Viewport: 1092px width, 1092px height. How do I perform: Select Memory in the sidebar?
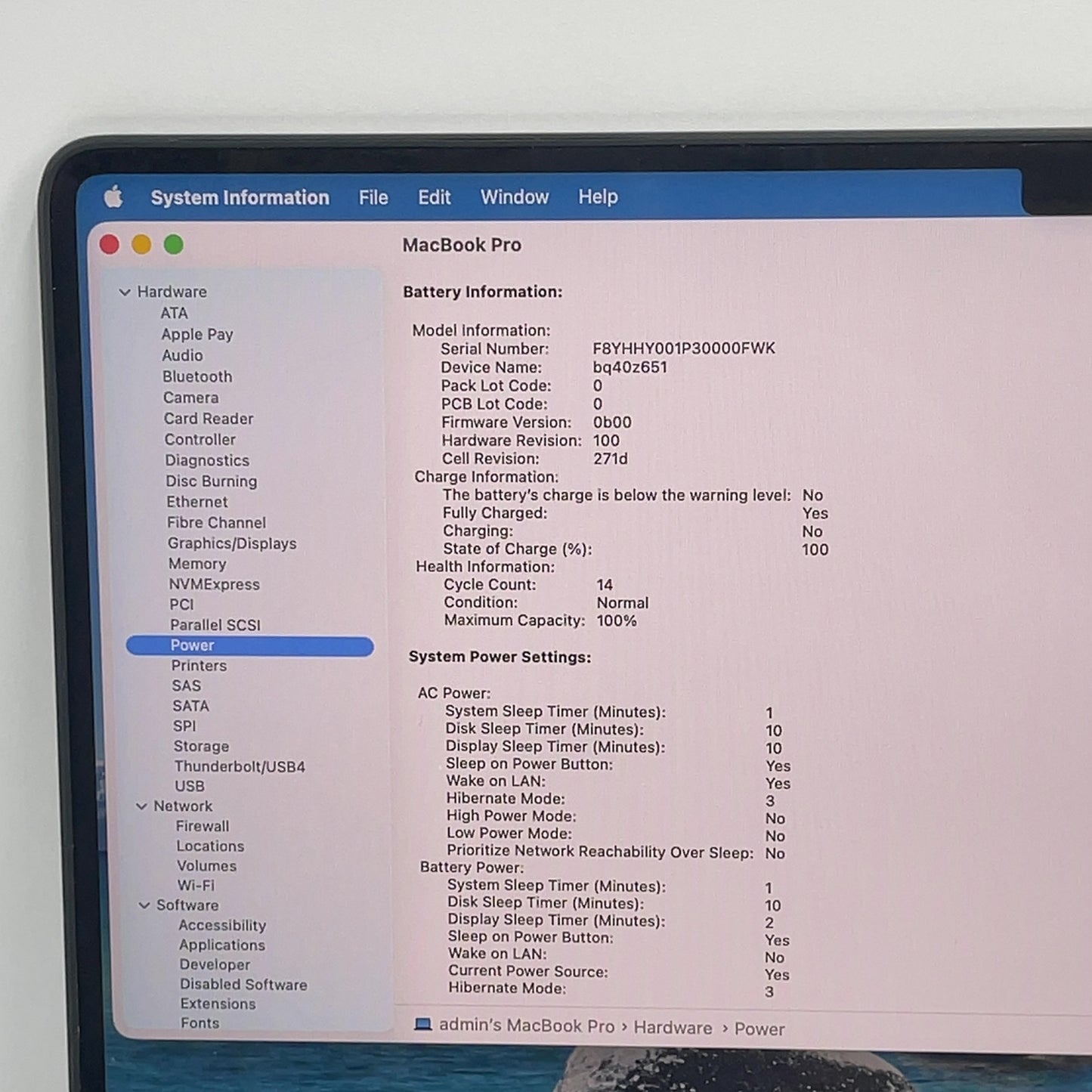click(x=197, y=564)
